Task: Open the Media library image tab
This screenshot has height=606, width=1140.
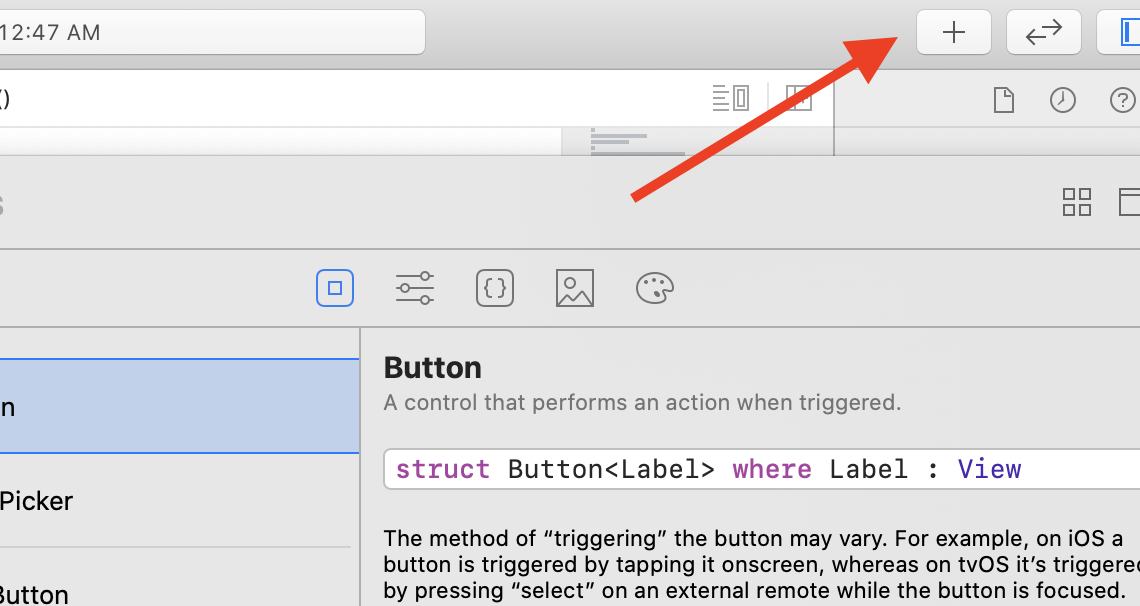Action: [x=575, y=288]
